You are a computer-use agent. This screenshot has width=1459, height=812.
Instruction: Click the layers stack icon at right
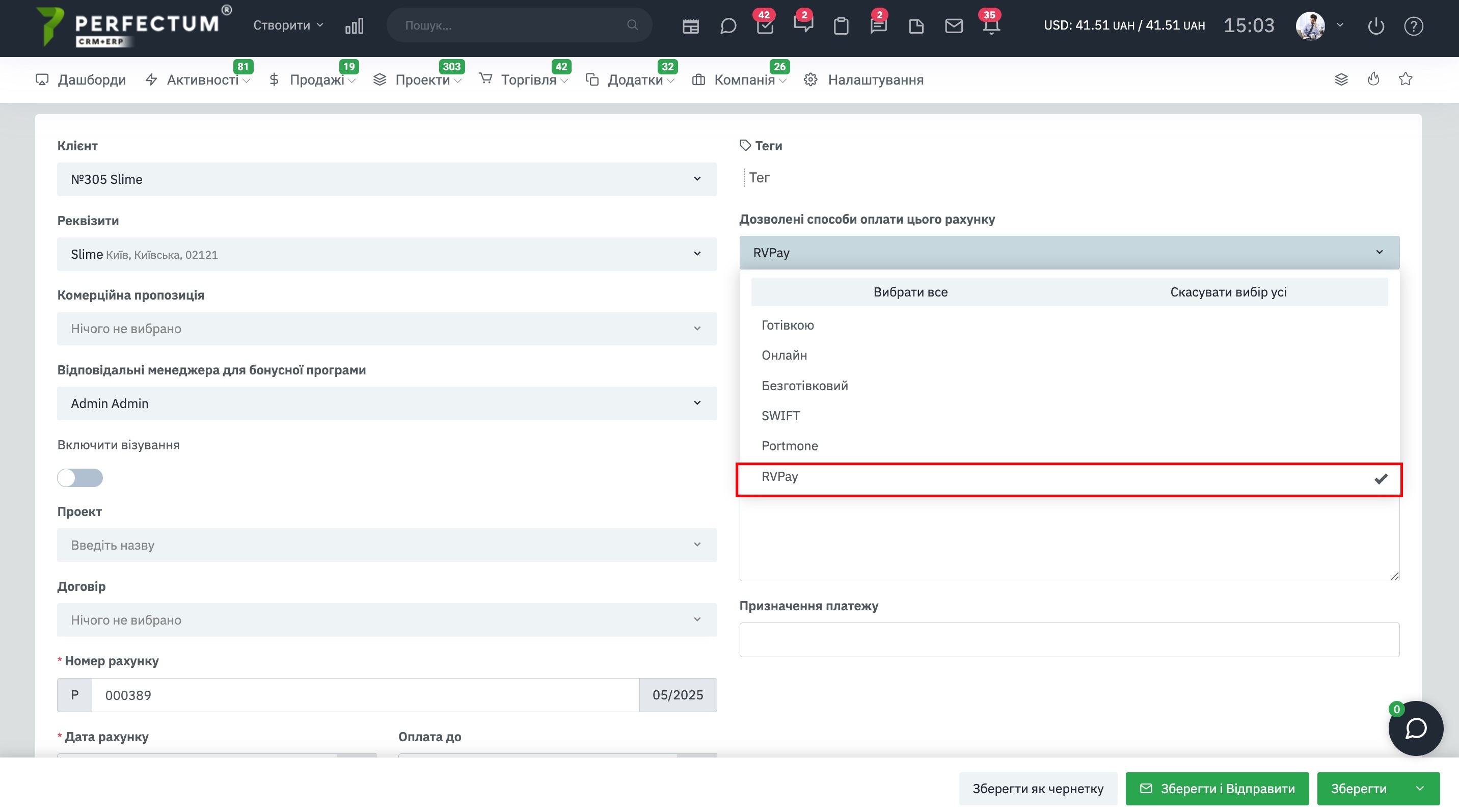point(1341,79)
